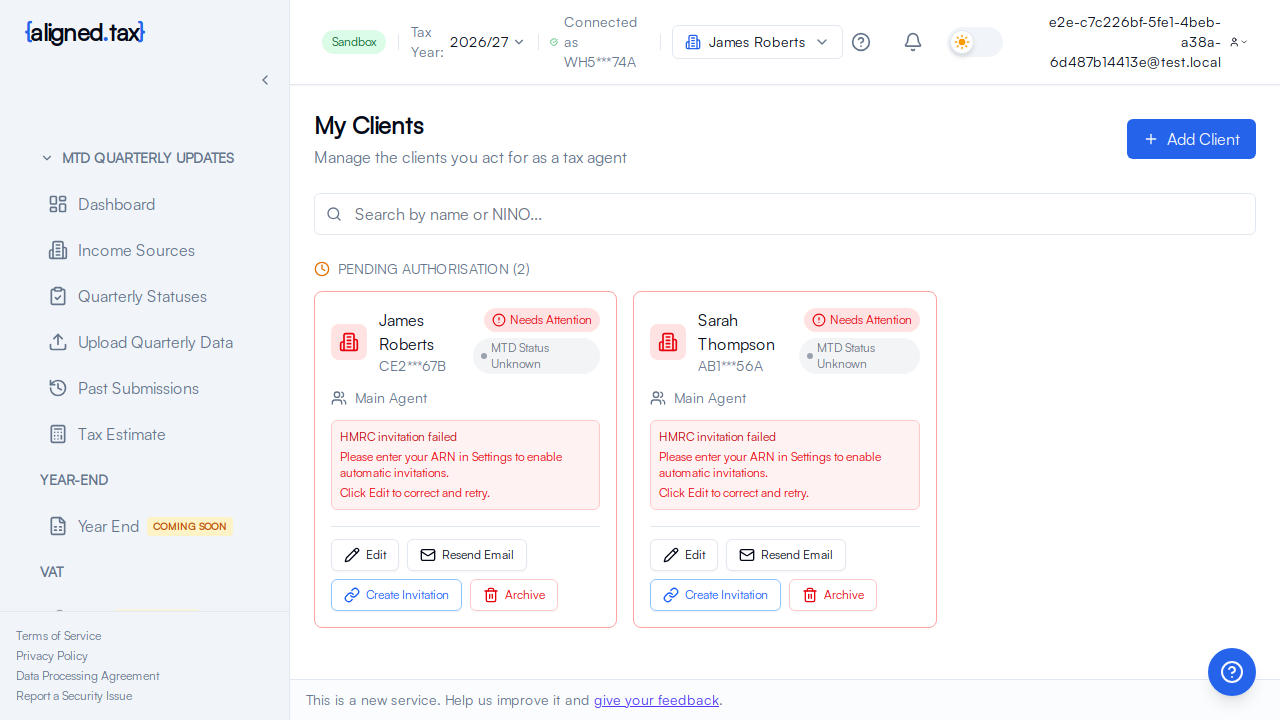Image resolution: width=1280 pixels, height=720 pixels.
Task: Click the Add Client button
Action: click(x=1190, y=139)
